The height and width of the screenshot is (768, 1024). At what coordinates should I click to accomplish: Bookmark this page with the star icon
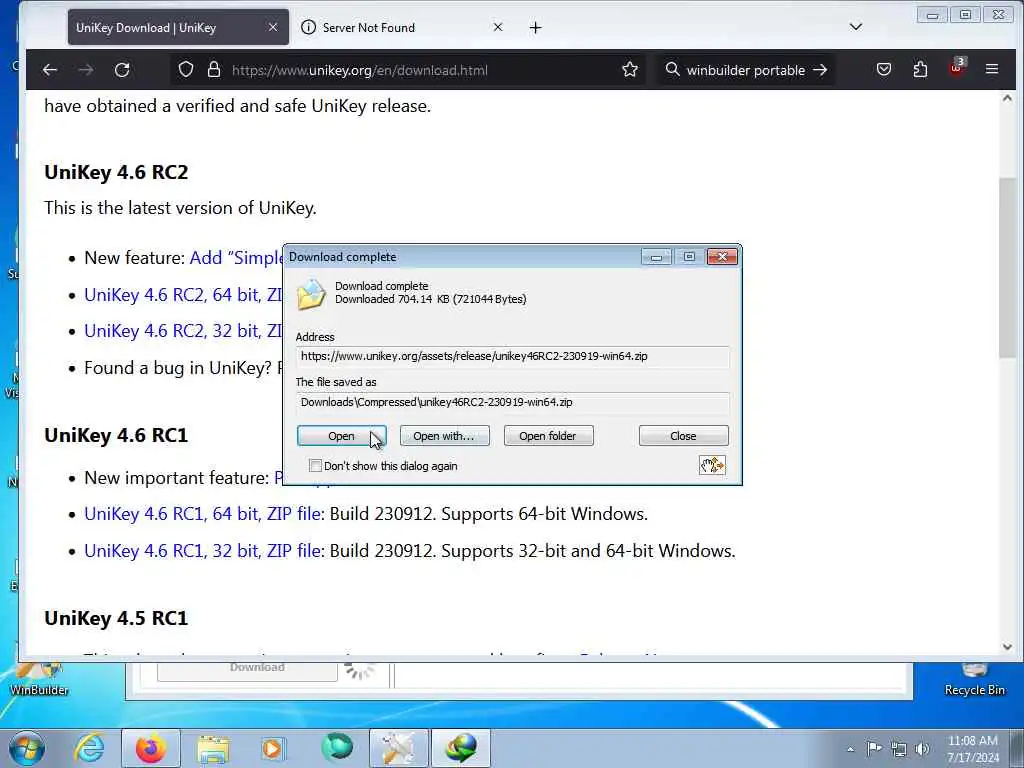pos(630,69)
